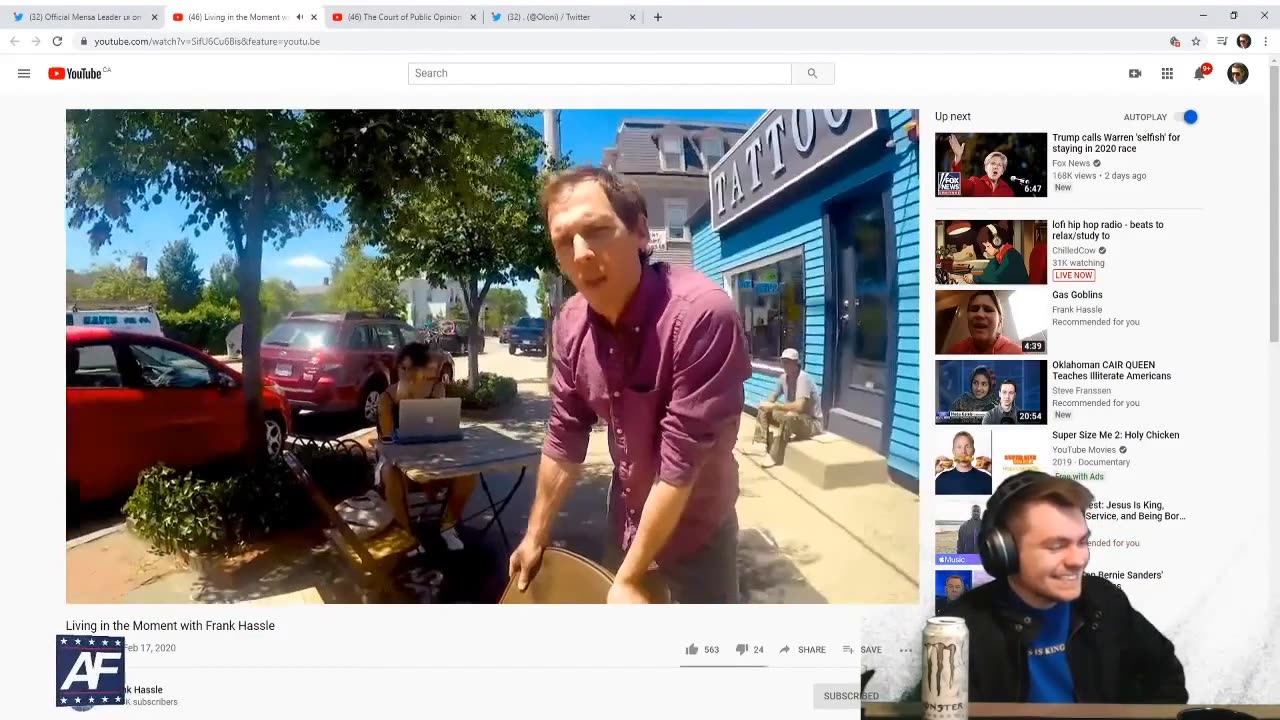This screenshot has height=720, width=1280.
Task: Click the ChilledCow channel name
Action: coord(1073,251)
